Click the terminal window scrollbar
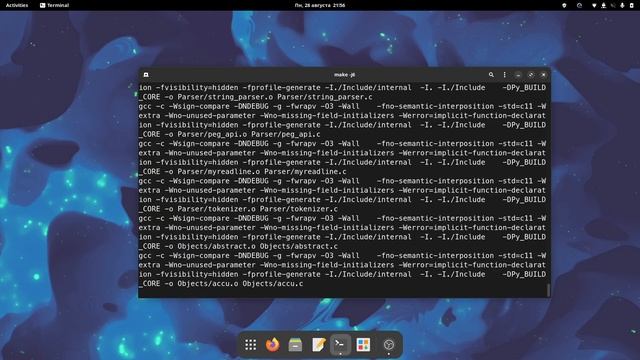640x360 pixels. click(548, 290)
